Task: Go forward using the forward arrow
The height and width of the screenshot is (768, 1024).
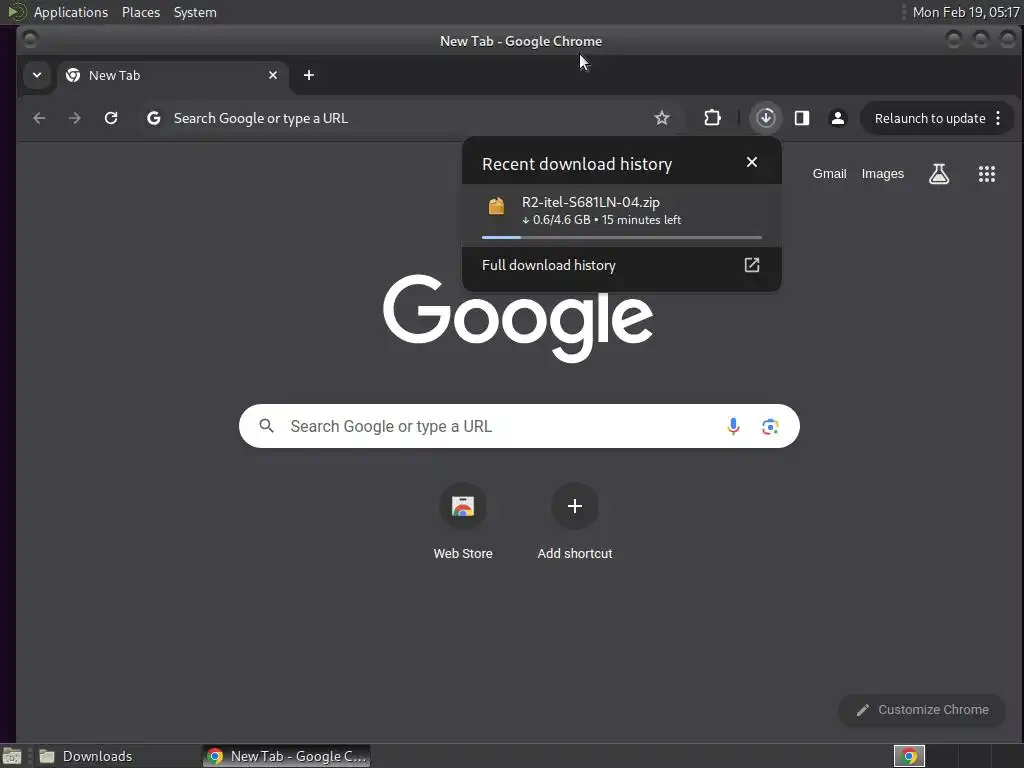Action: pos(75,118)
